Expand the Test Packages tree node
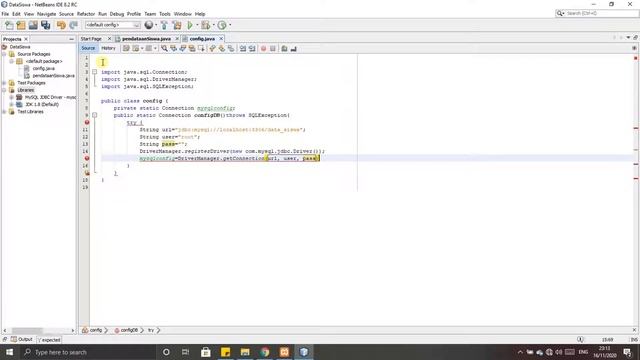This screenshot has height=360, width=640. click(x=4, y=83)
